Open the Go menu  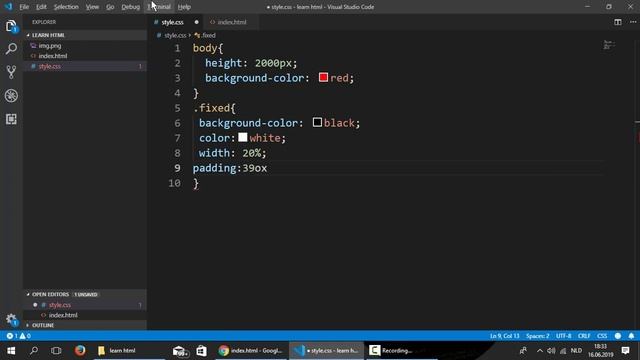110,7
